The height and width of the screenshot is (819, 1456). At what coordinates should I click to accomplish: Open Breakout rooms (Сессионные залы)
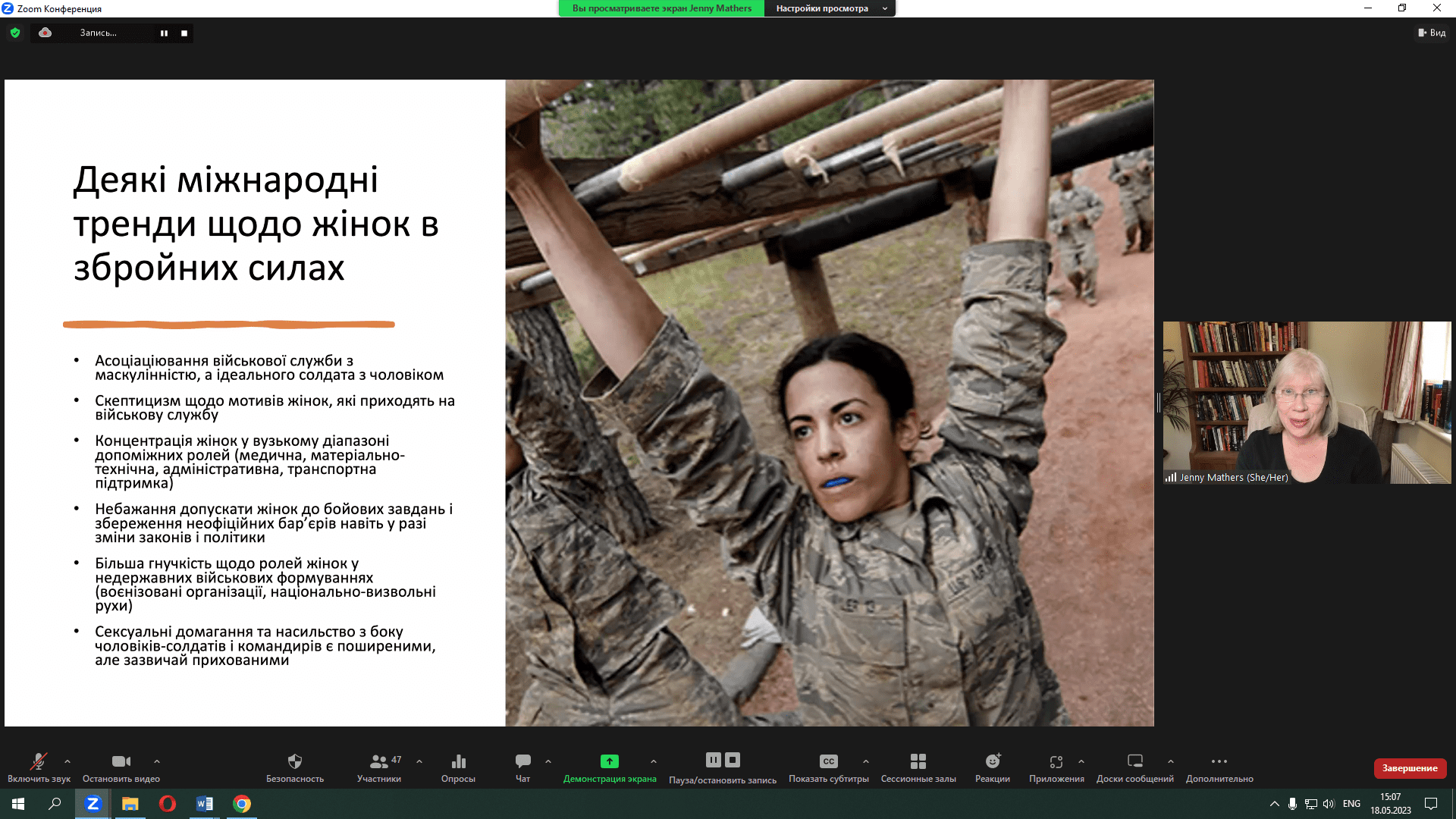tap(918, 766)
